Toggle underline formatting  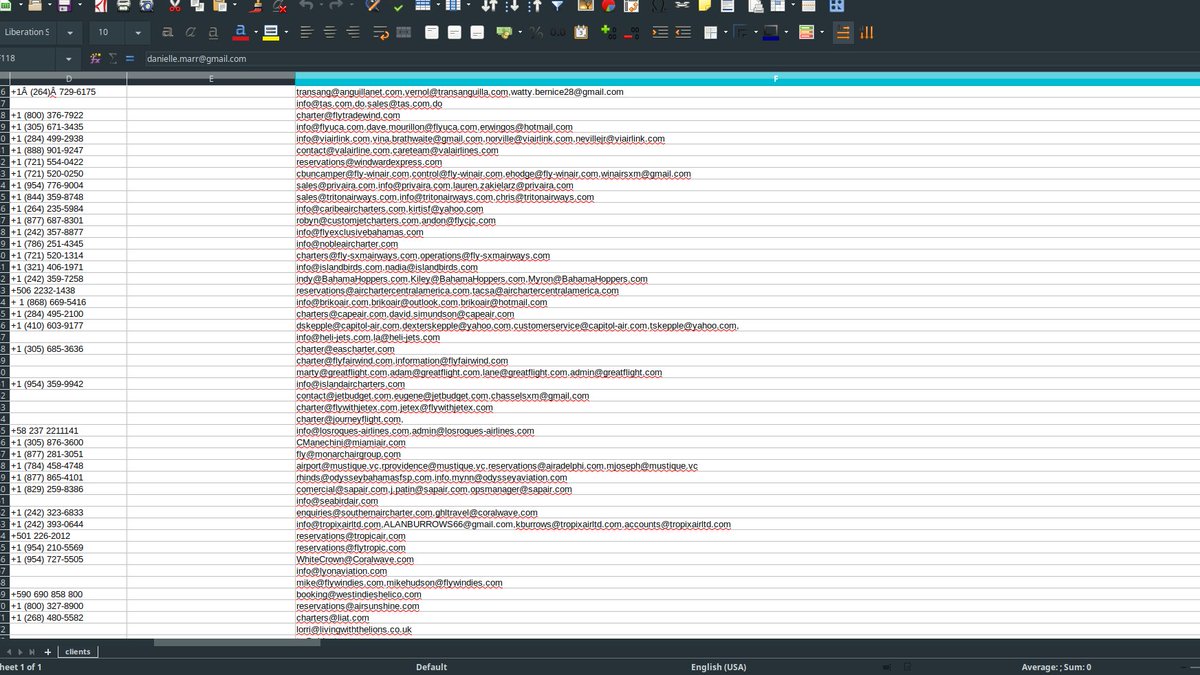click(x=213, y=32)
